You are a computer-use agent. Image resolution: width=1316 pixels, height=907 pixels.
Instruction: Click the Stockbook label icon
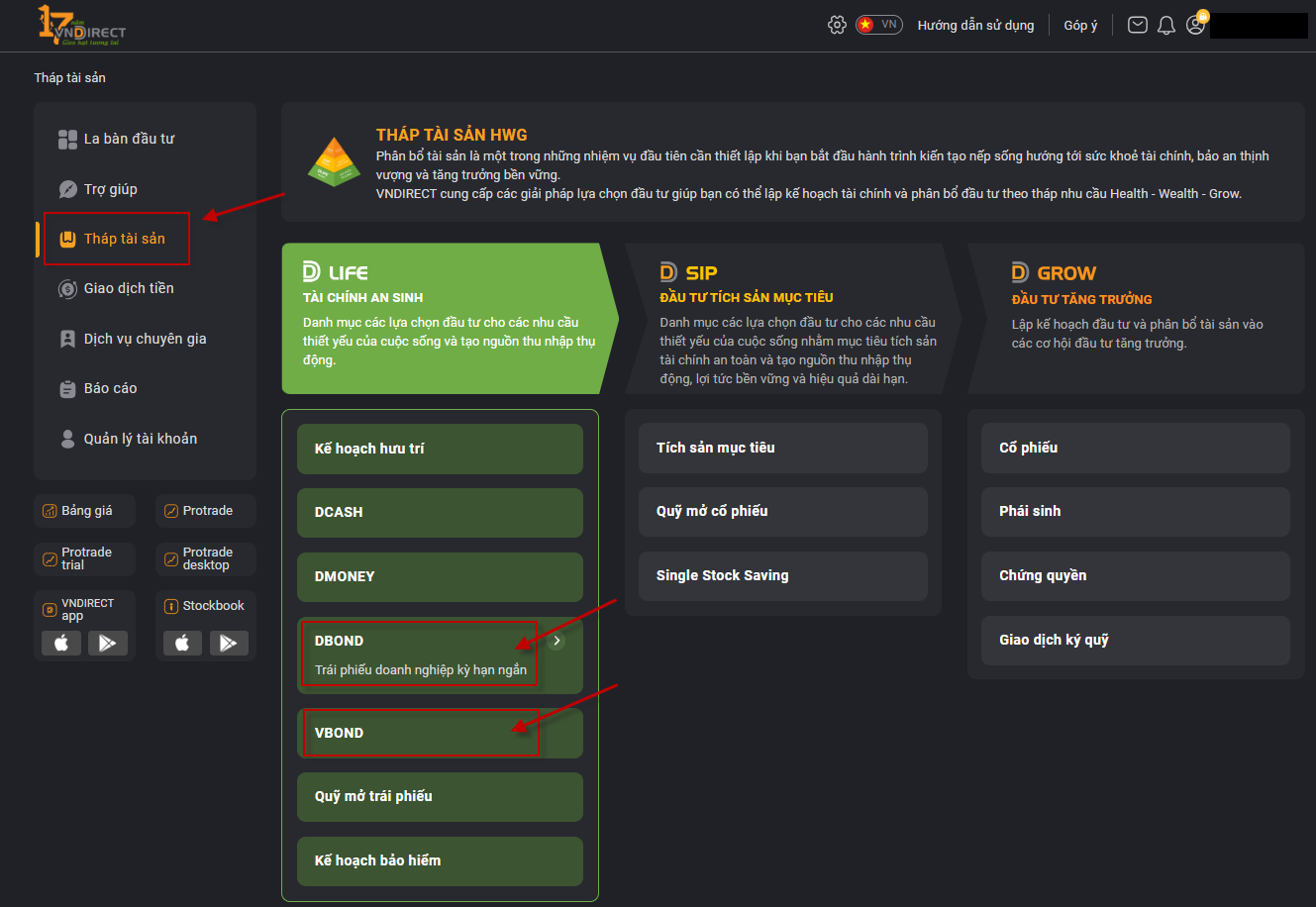coord(171,606)
